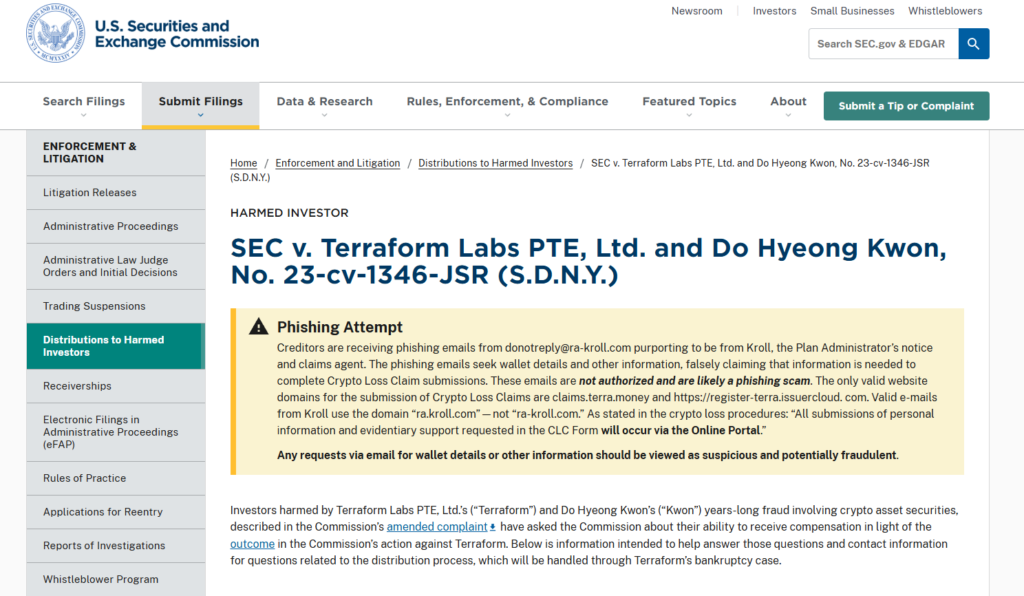This screenshot has width=1024, height=596.
Task: Click the Phishing Attempt heading
Action: (x=340, y=327)
